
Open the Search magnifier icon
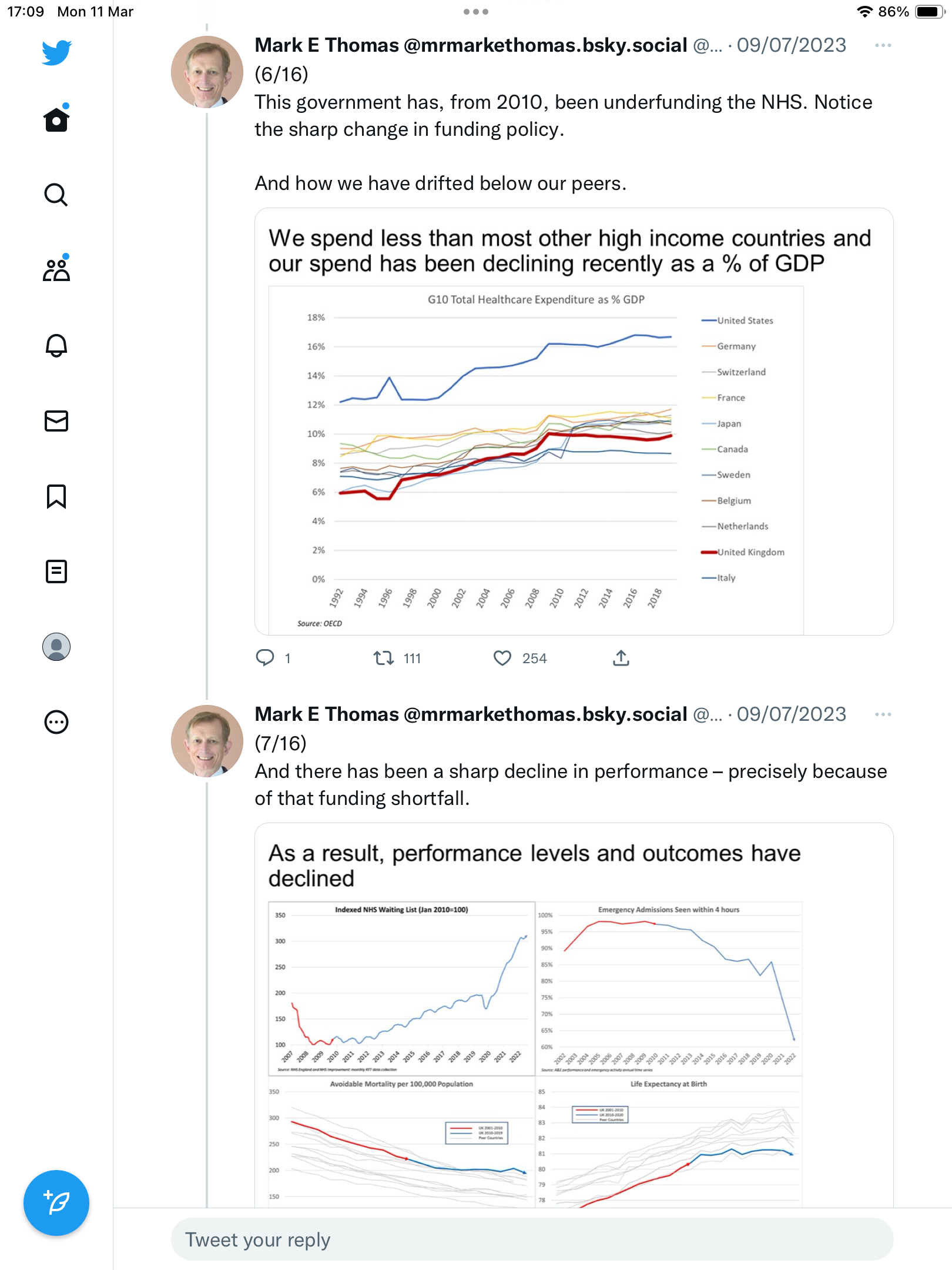(x=56, y=195)
